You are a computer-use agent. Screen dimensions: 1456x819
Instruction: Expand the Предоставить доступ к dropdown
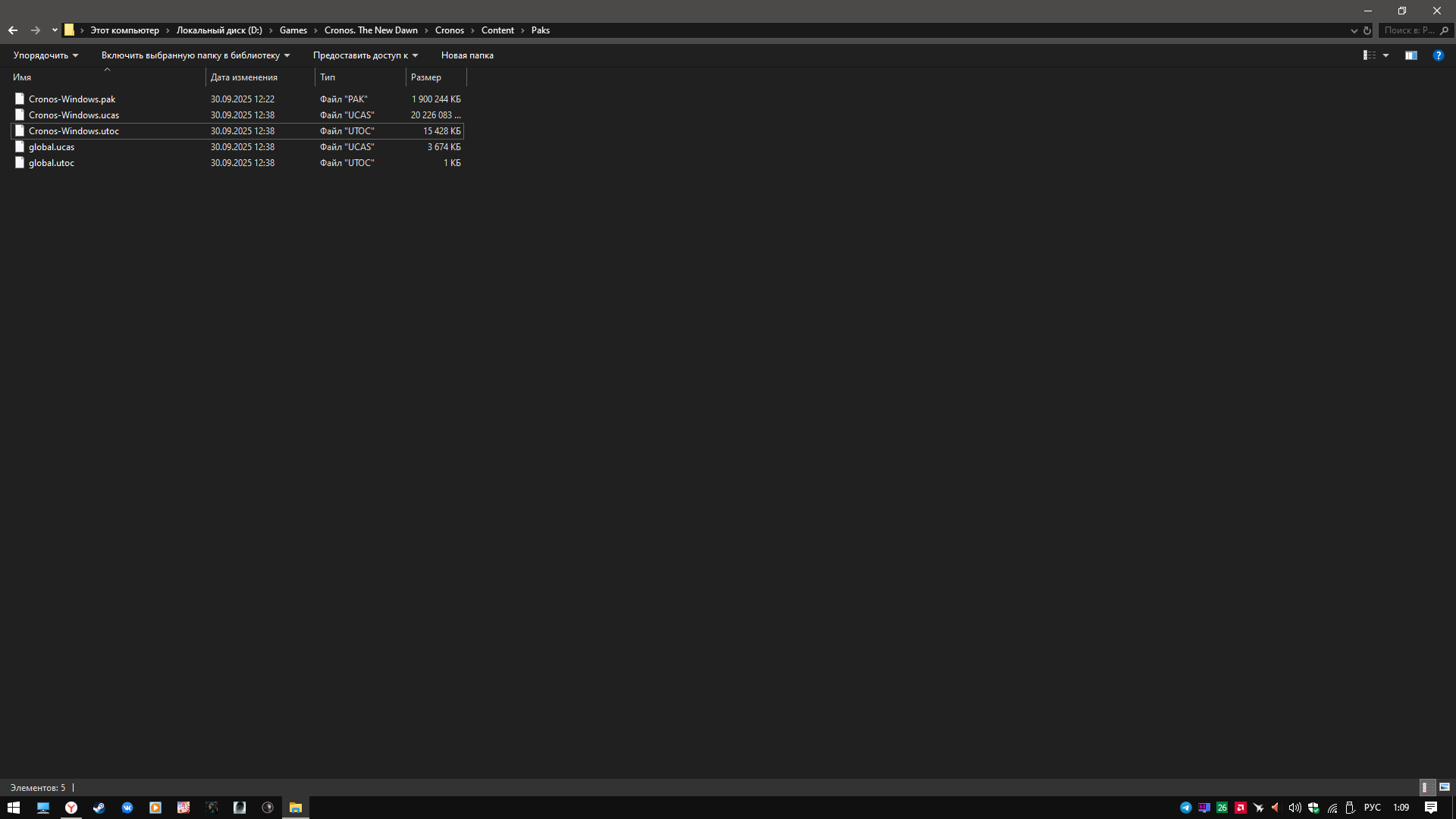click(x=366, y=55)
